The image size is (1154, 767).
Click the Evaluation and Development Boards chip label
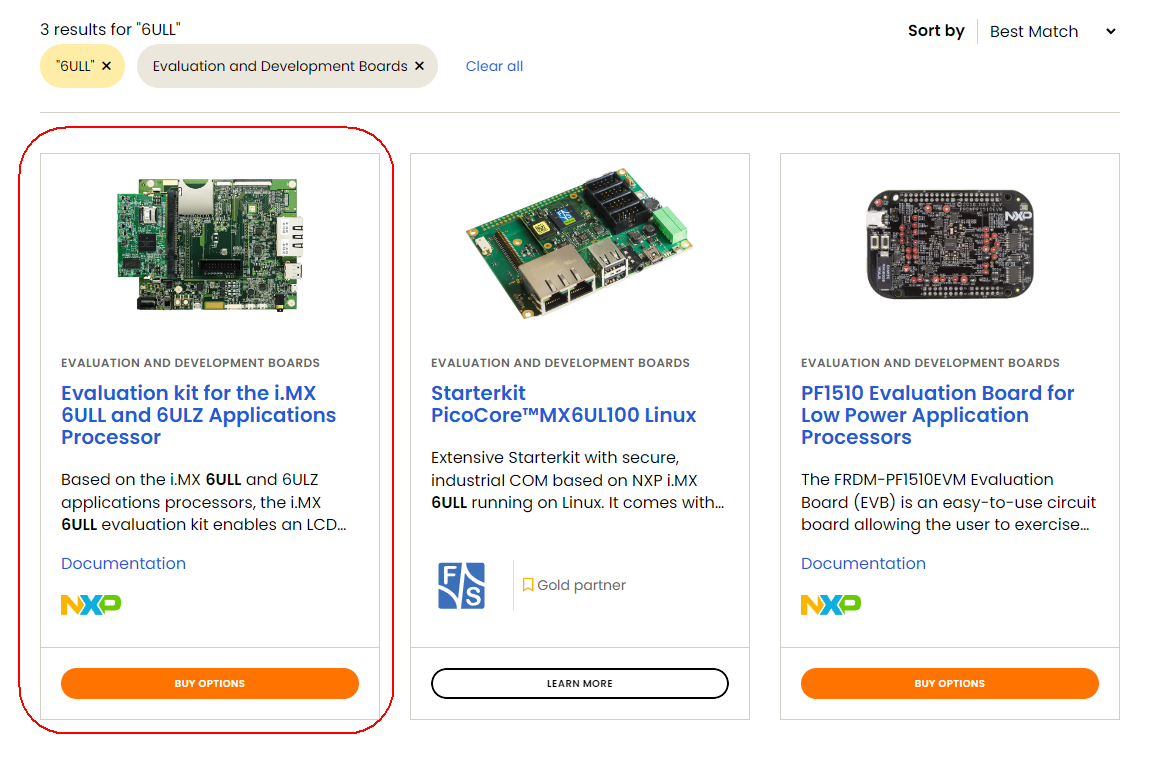(280, 66)
